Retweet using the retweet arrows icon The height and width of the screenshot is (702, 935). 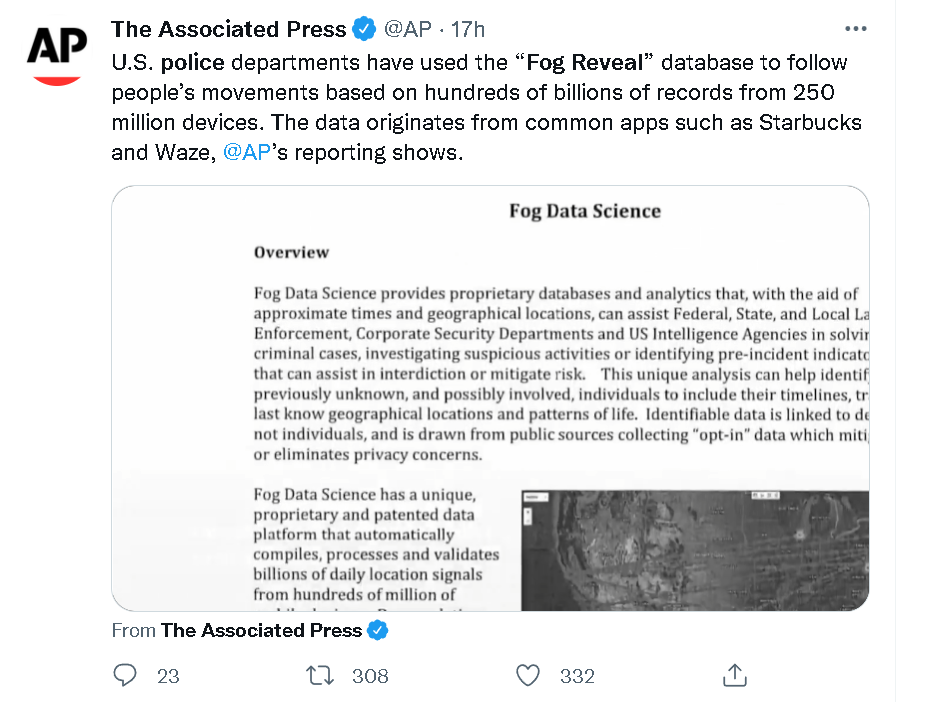320,676
